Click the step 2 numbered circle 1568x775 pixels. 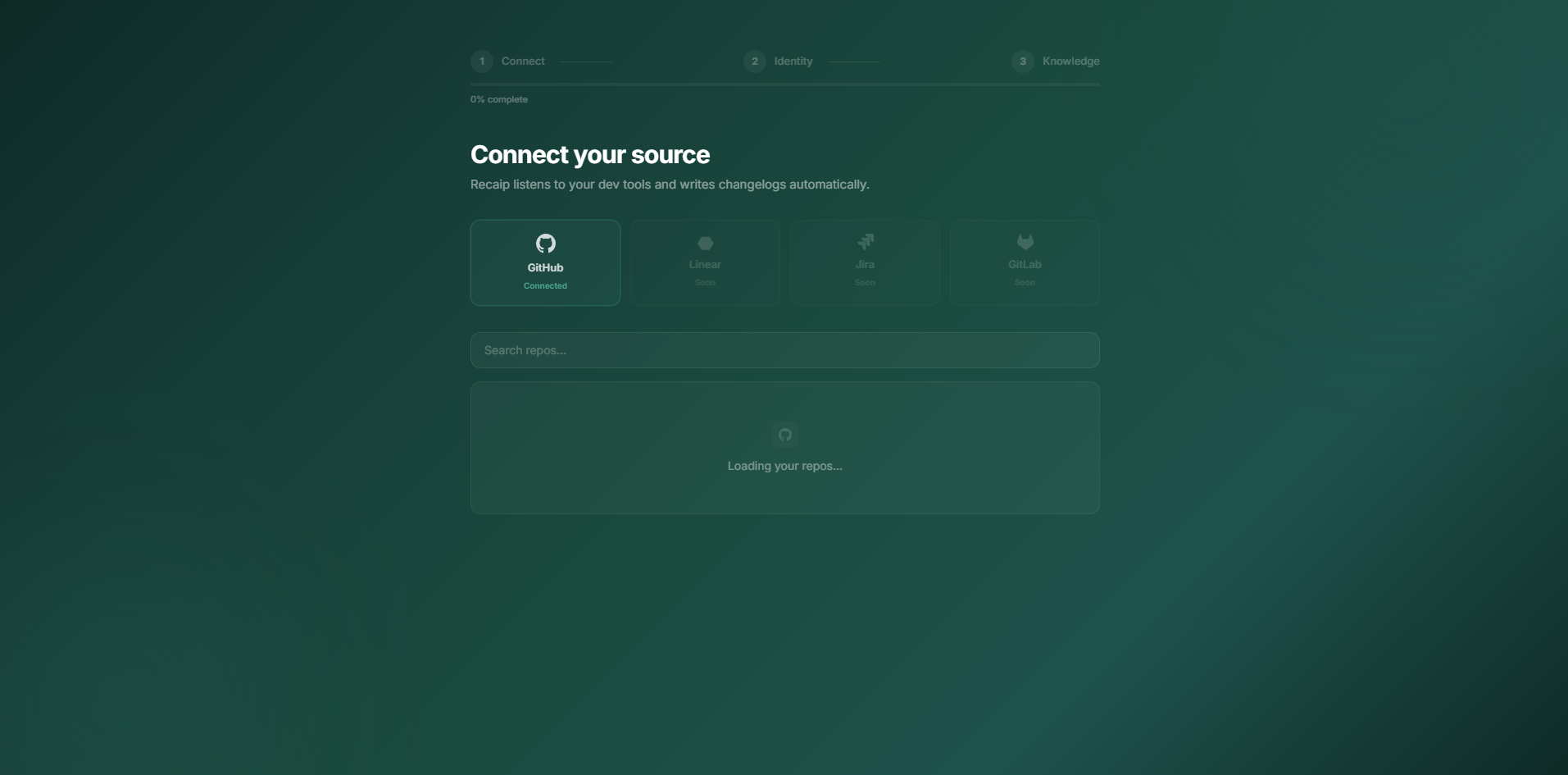[x=753, y=61]
